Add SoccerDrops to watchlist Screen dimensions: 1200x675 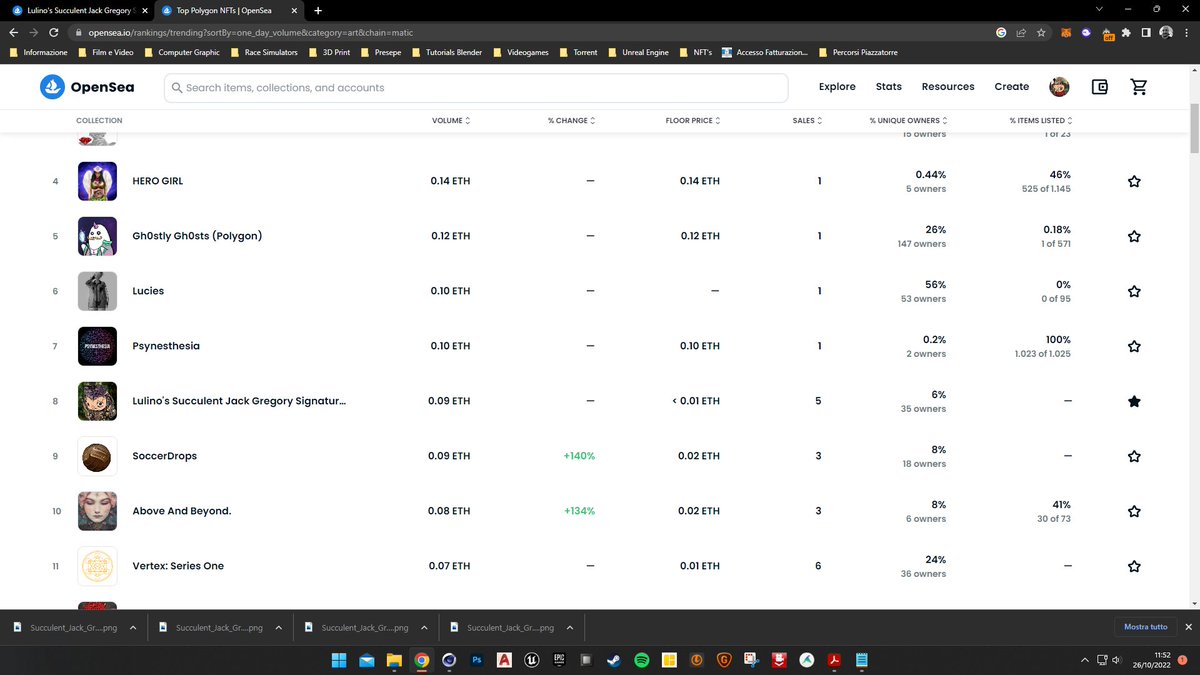[x=1134, y=456]
